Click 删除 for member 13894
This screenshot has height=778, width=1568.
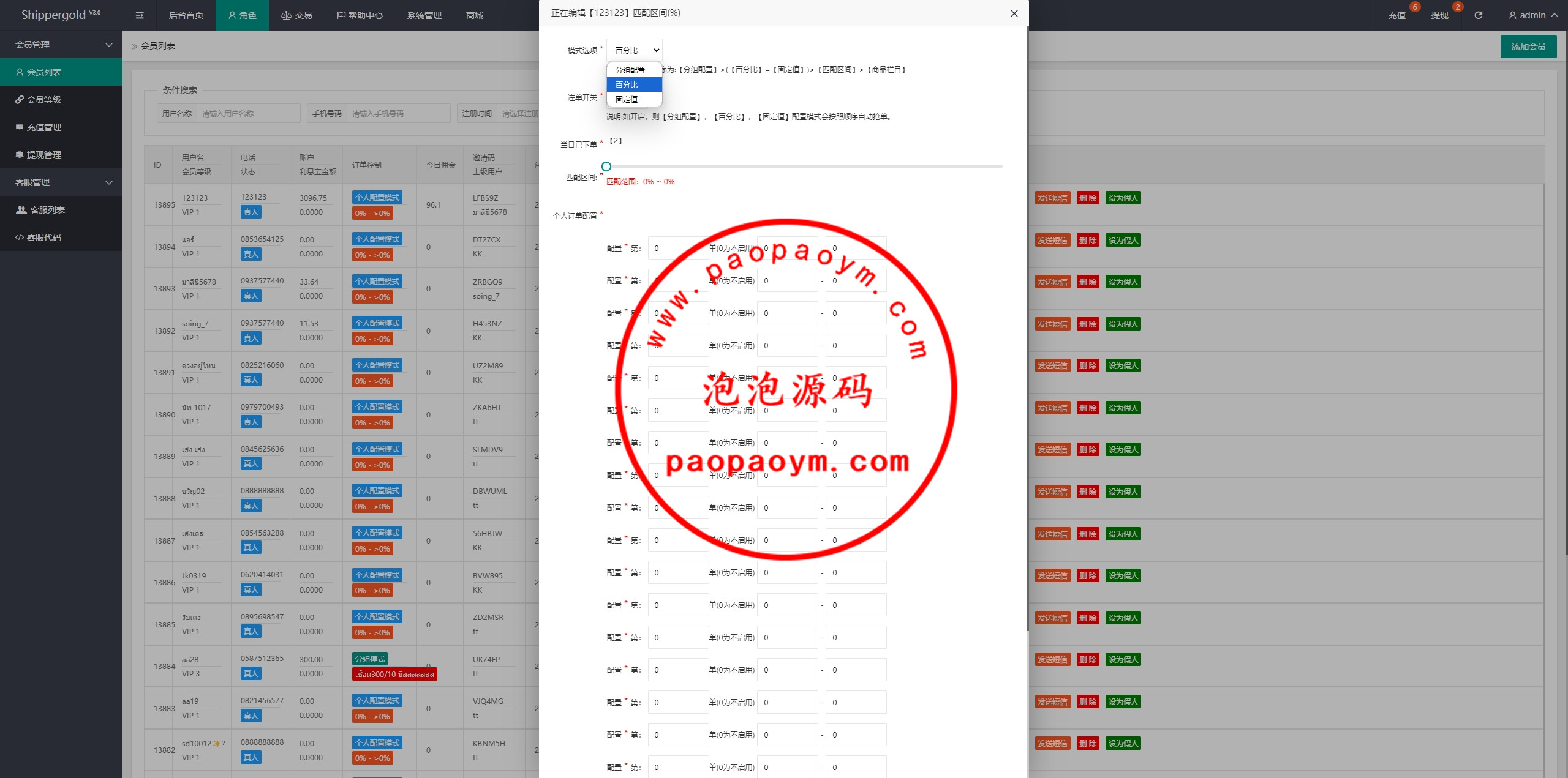1088,241
